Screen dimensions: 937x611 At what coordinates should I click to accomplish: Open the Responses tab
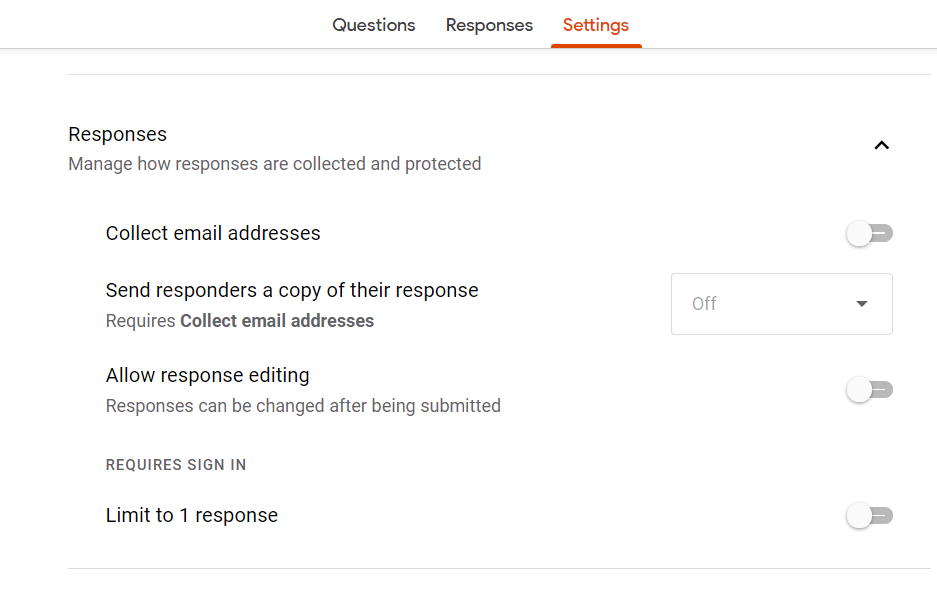[489, 25]
